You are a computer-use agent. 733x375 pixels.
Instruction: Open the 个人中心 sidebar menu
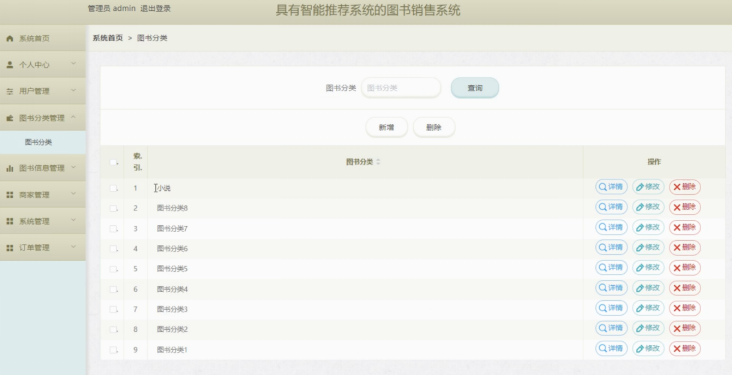coord(43,65)
